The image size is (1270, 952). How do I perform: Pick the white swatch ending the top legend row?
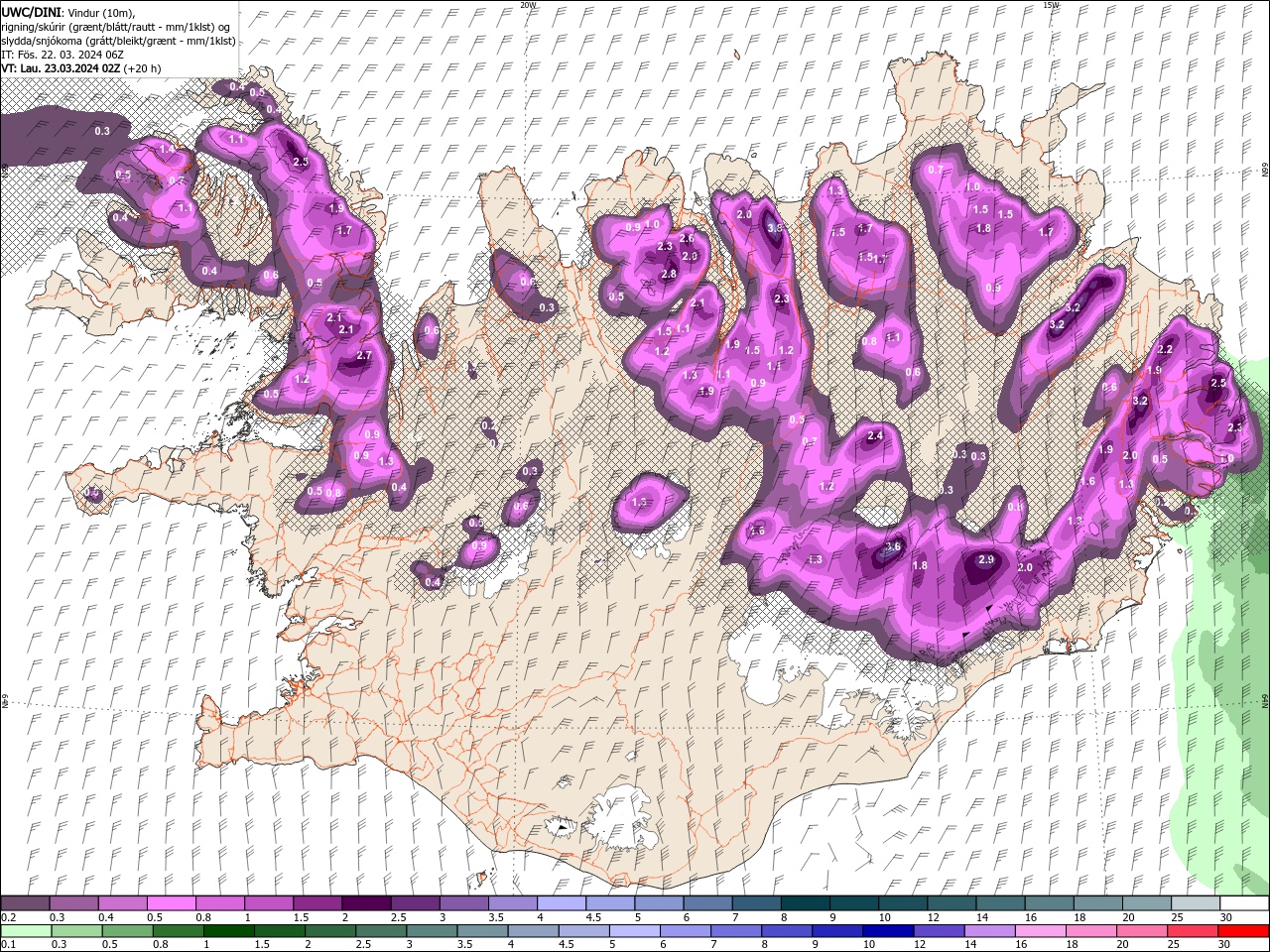(x=1244, y=903)
